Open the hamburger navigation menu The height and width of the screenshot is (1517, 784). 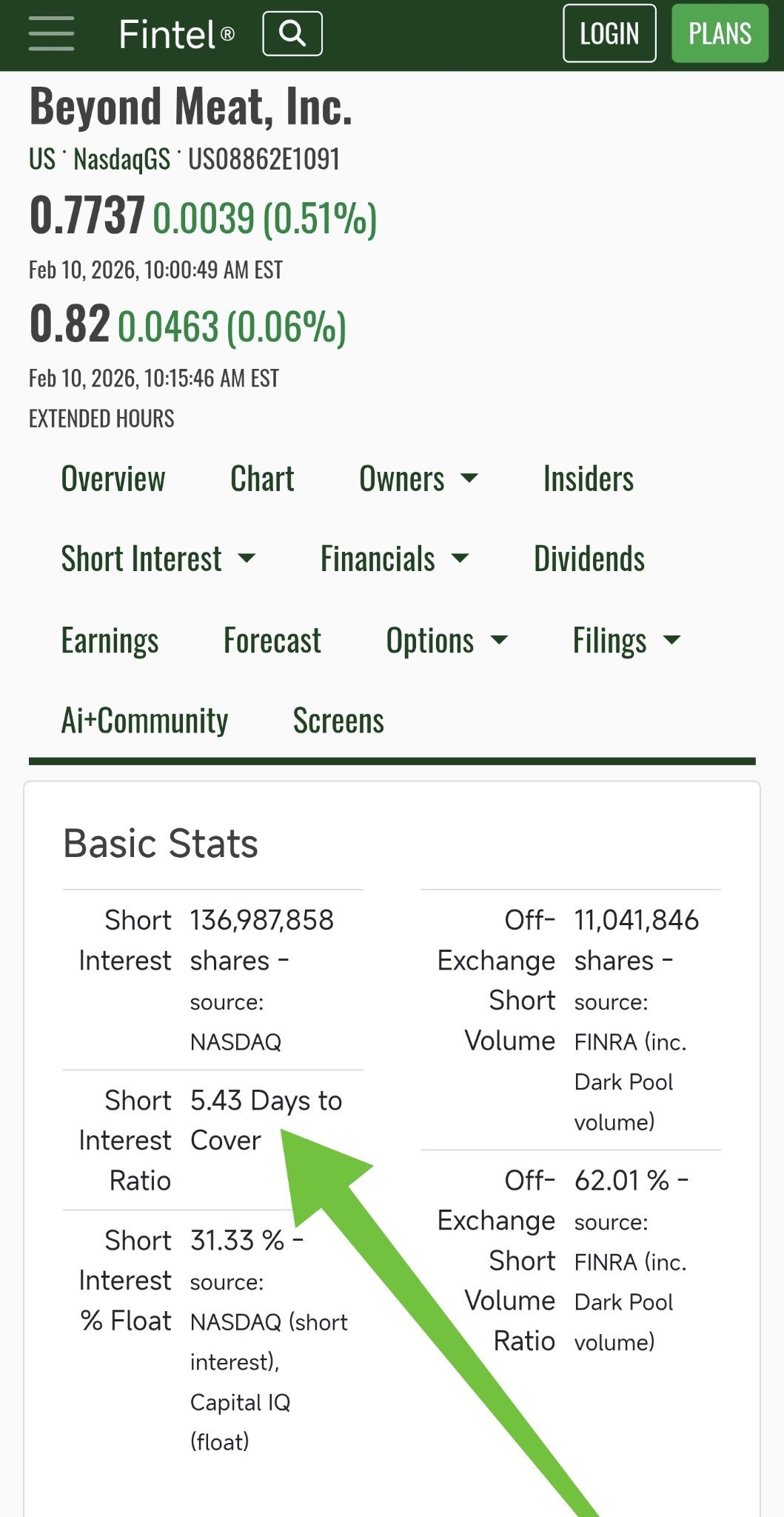point(51,34)
